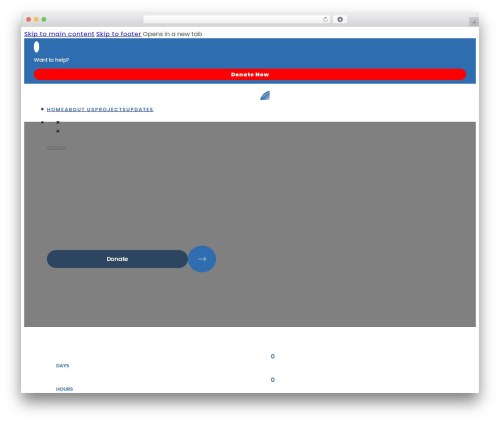This screenshot has width=500, height=423.
Task: Click the browser address bar
Action: click(x=232, y=19)
